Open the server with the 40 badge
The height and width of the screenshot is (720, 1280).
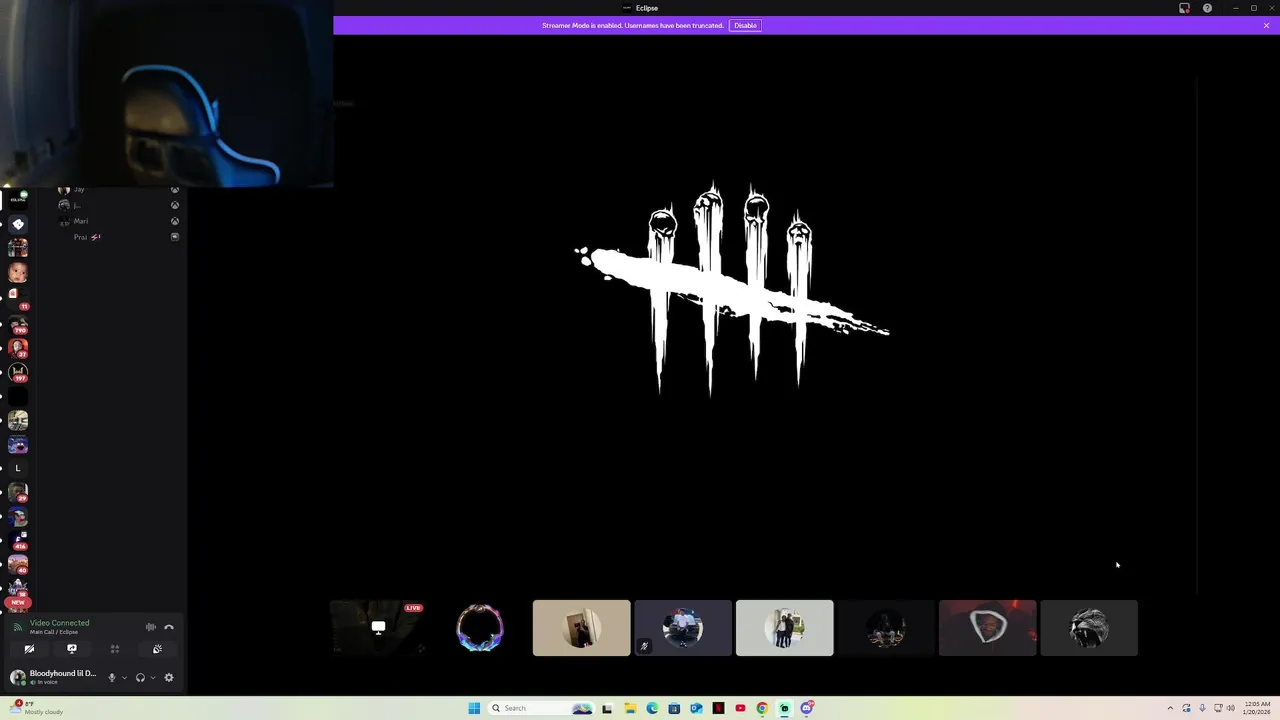click(x=18, y=565)
